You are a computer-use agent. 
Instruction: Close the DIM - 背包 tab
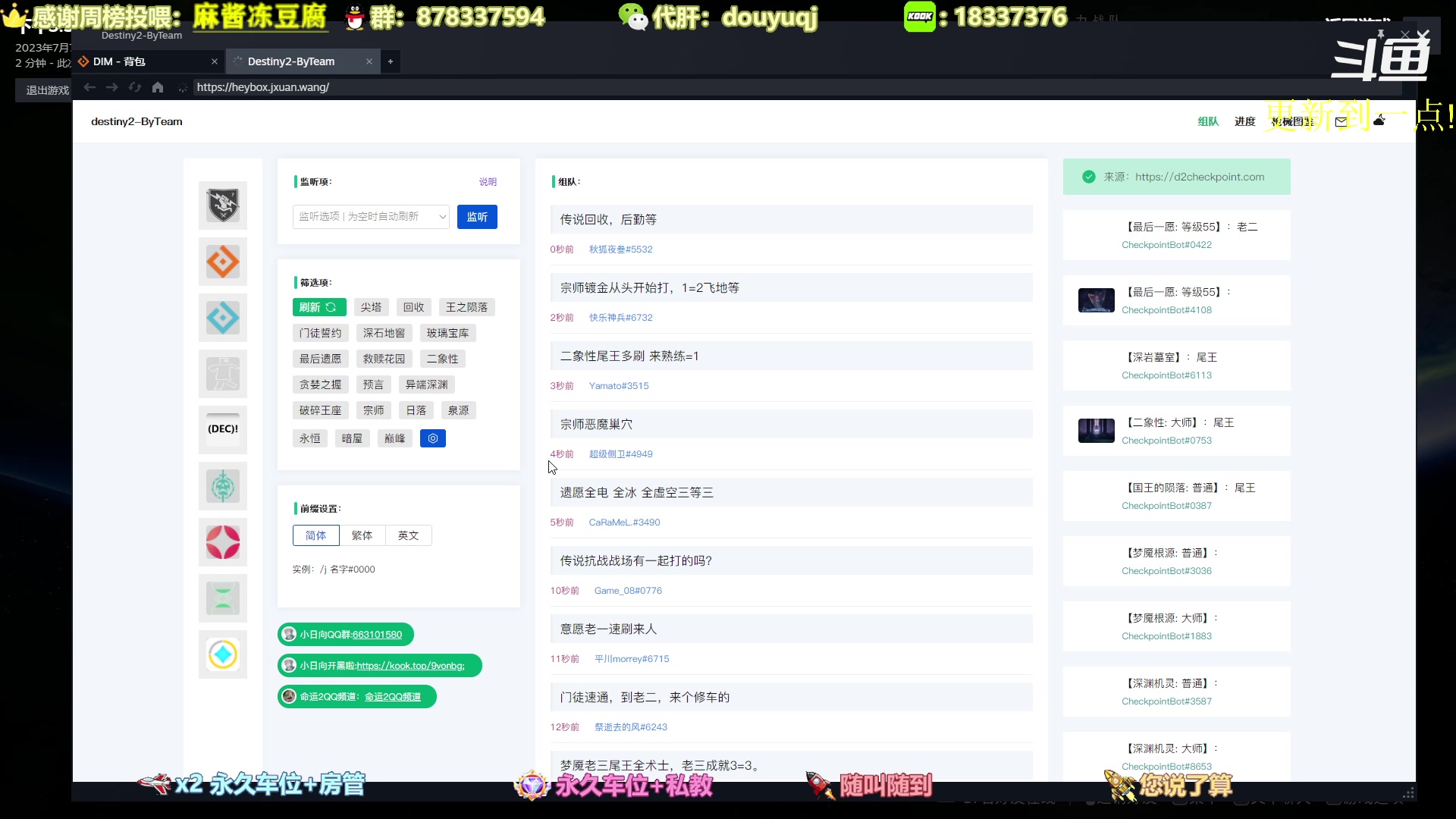[x=215, y=61]
